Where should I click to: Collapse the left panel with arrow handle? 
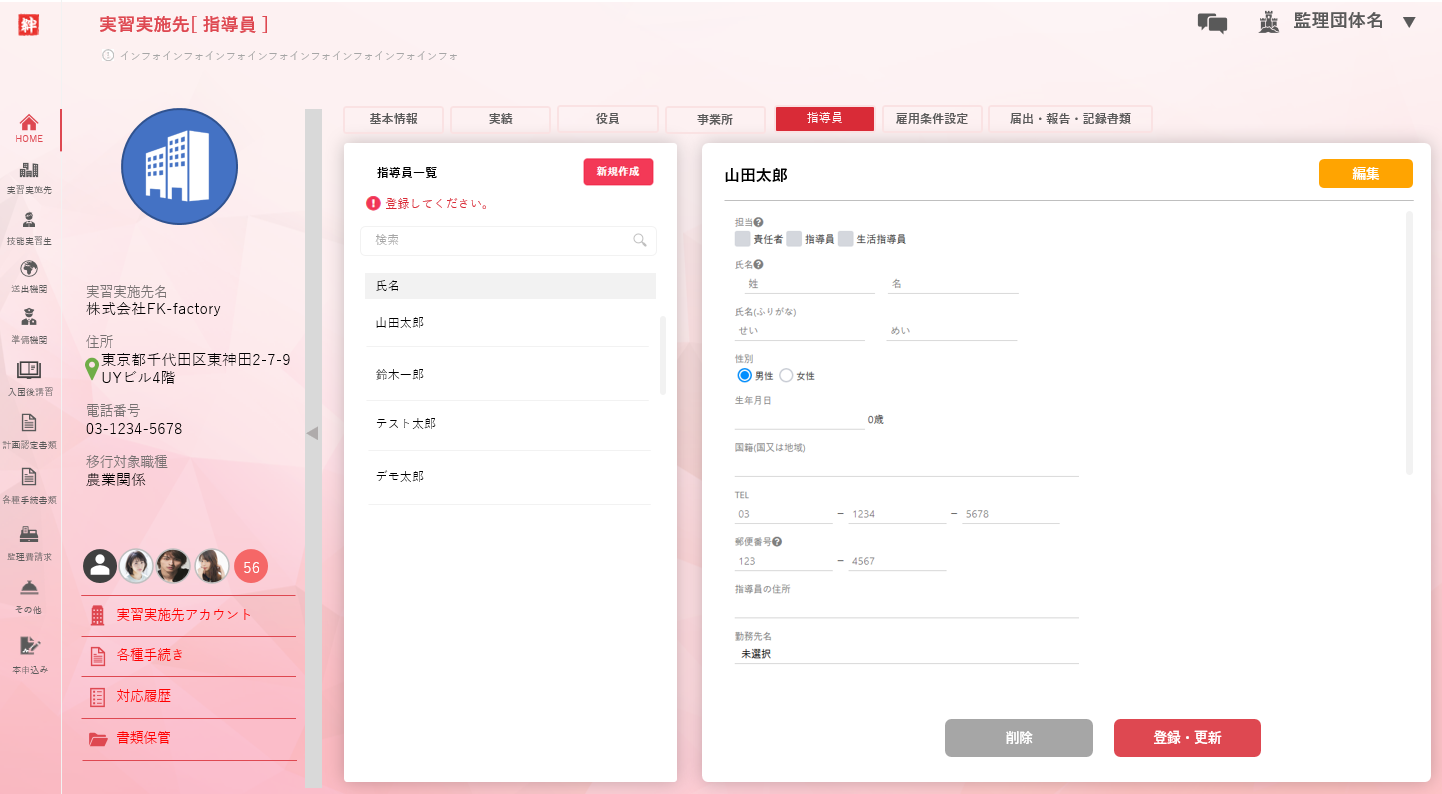[312, 433]
